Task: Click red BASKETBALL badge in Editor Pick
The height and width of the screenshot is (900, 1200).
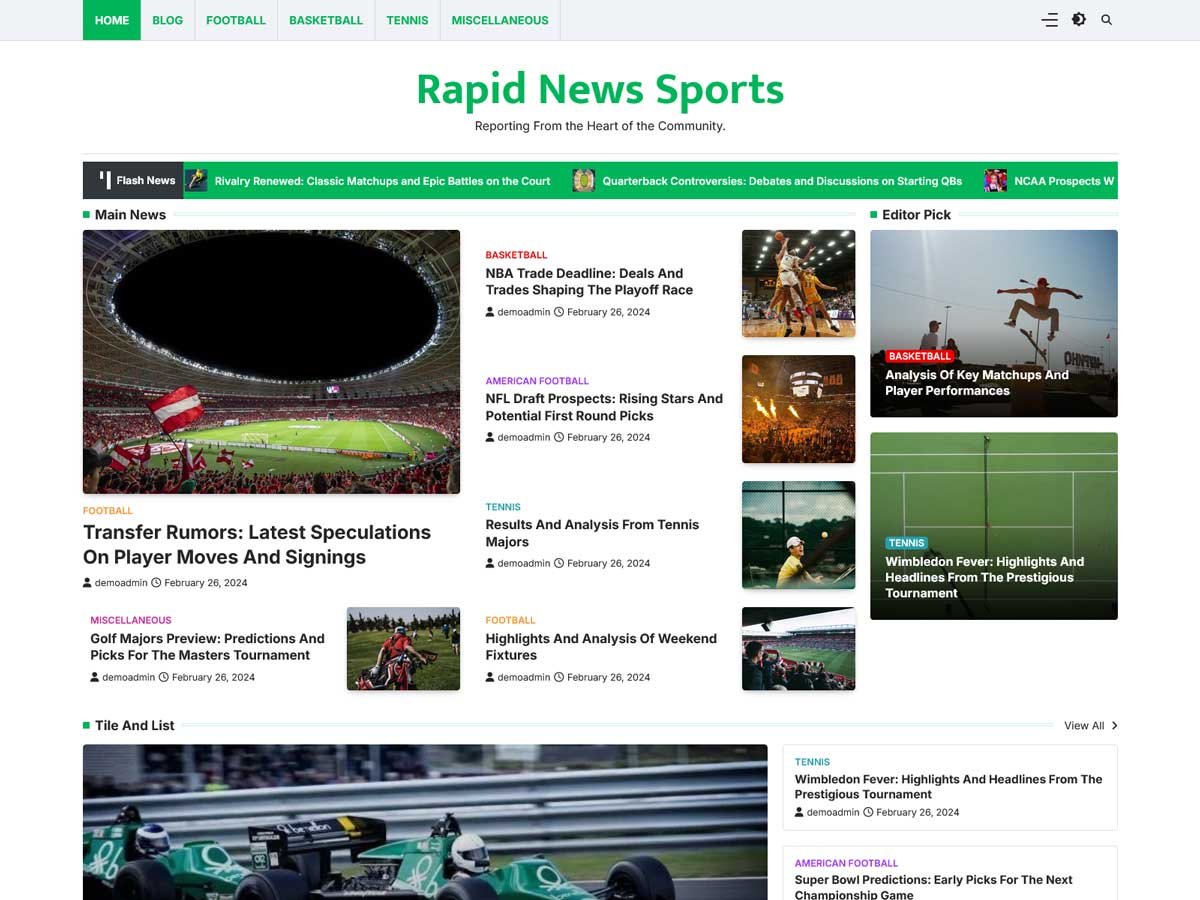Action: tap(920, 356)
